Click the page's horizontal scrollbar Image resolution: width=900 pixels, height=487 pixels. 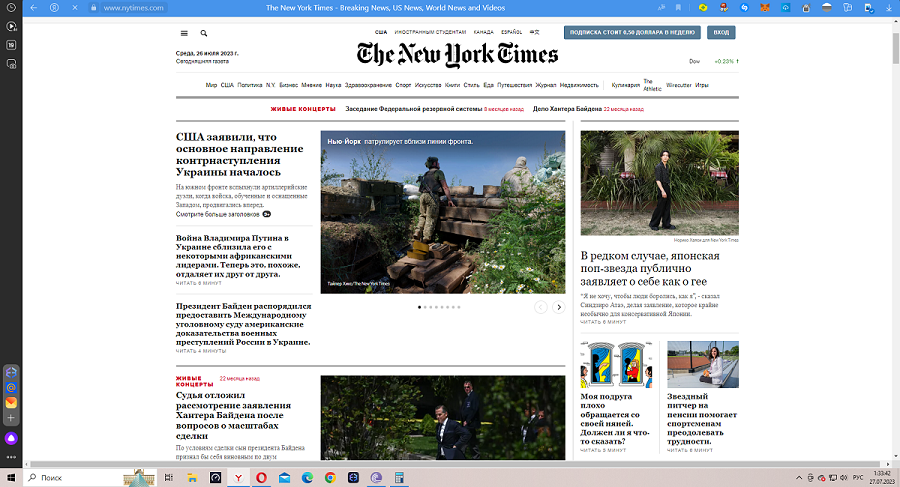(455, 464)
